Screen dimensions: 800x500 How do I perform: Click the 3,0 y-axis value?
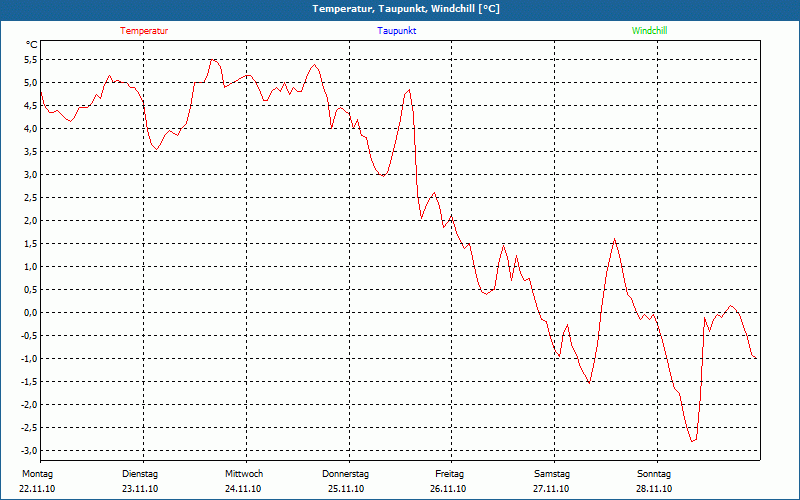pos(31,174)
